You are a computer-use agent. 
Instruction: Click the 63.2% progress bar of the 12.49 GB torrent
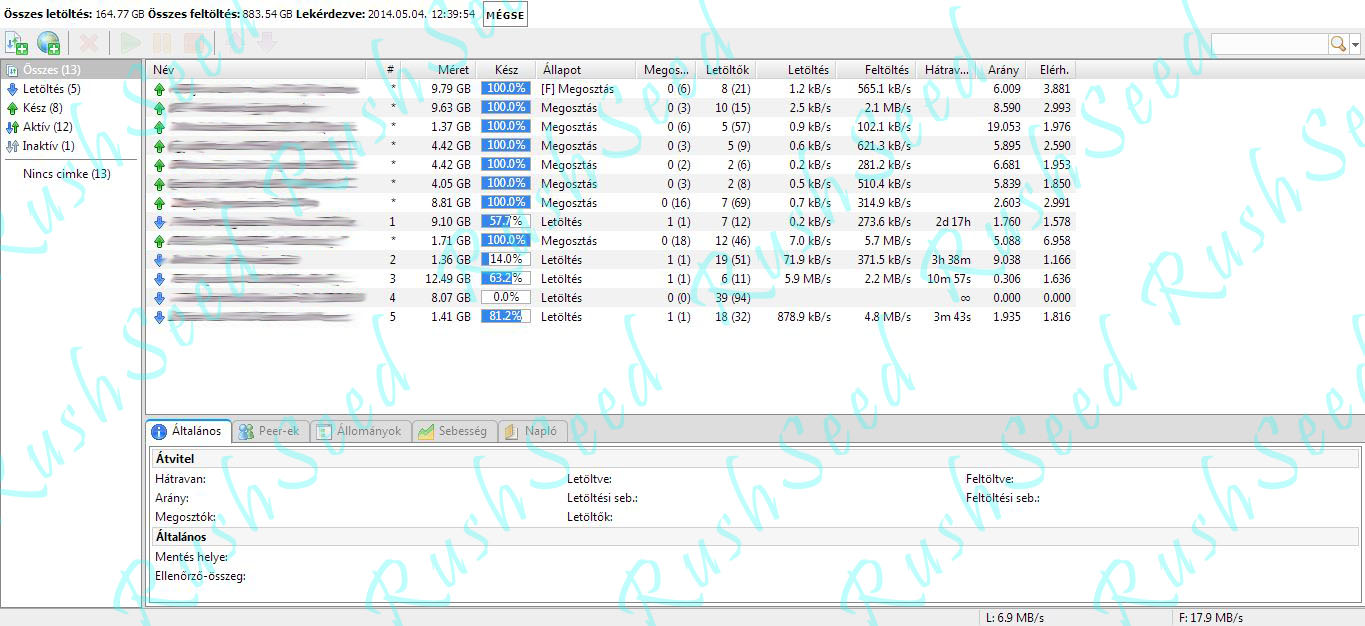(x=505, y=278)
